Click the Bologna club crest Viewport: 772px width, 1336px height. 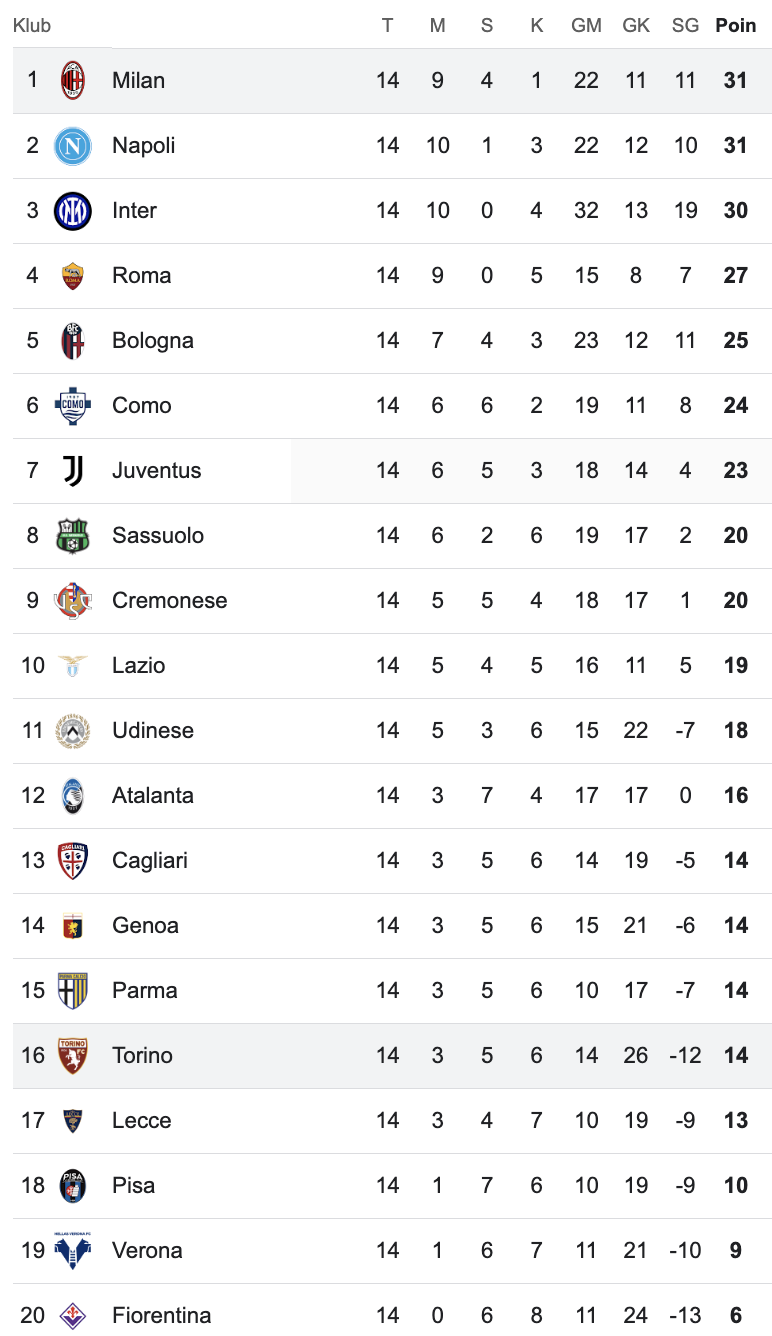pyautogui.click(x=73, y=340)
